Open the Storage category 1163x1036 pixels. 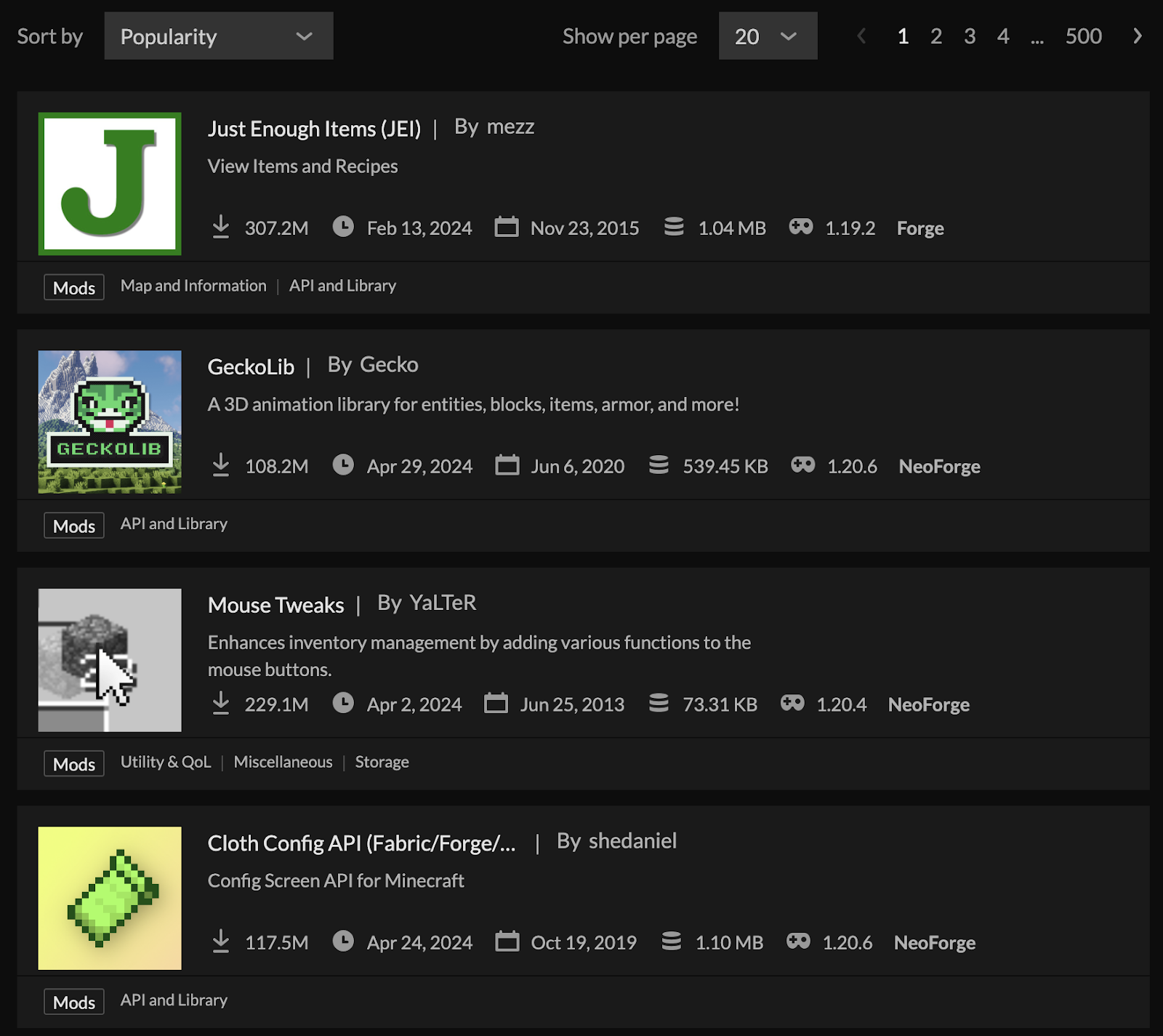tap(382, 762)
